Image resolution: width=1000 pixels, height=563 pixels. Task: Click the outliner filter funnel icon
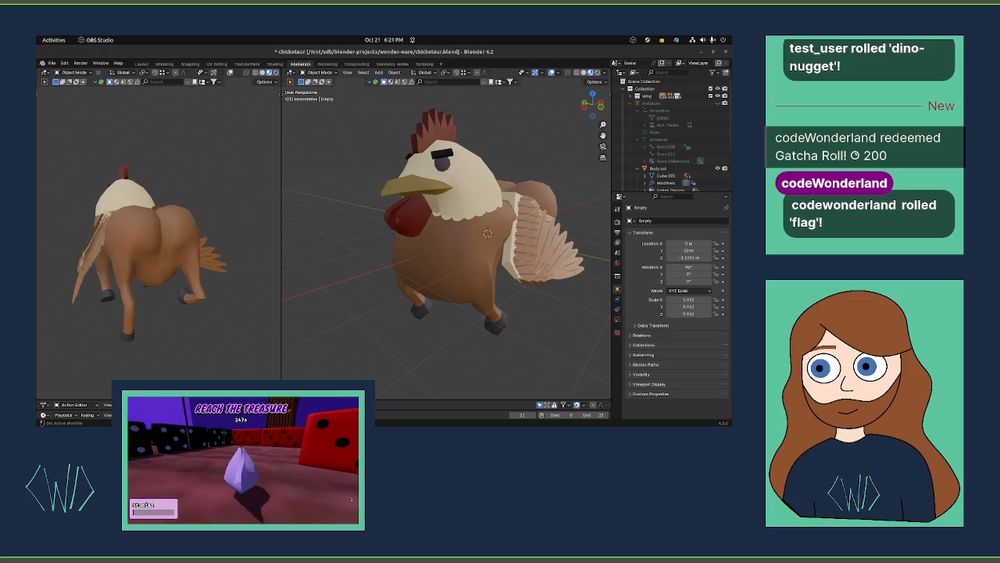tap(712, 73)
